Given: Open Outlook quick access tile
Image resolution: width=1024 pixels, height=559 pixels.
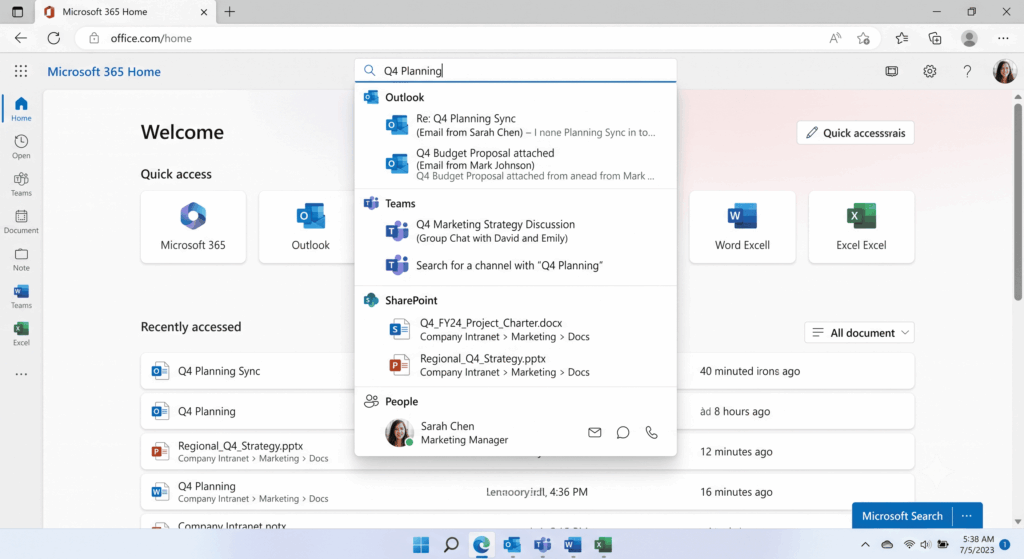Looking at the screenshot, I should 308,227.
